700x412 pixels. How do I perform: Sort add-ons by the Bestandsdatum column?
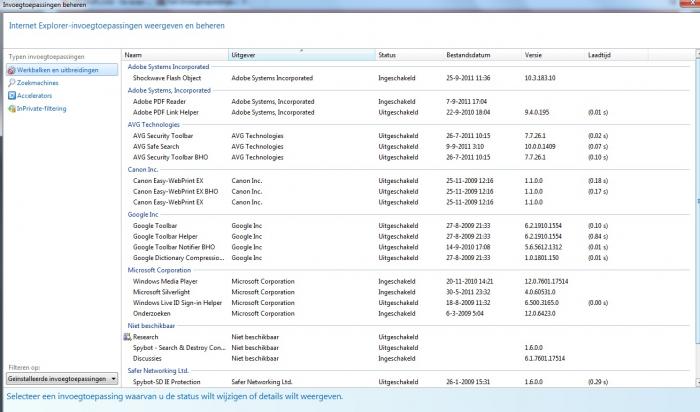point(483,55)
